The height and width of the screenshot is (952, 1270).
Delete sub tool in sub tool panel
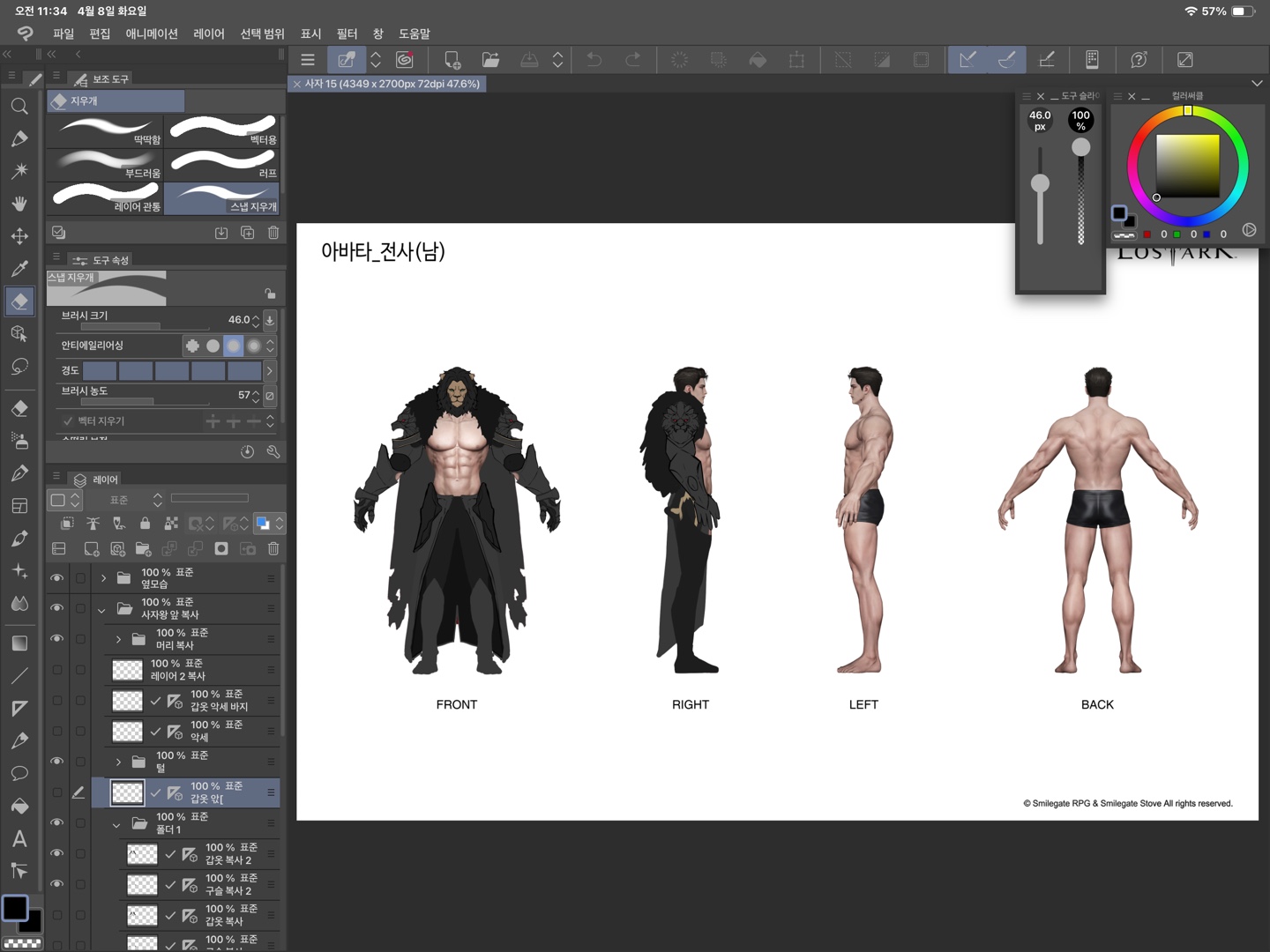tap(273, 233)
